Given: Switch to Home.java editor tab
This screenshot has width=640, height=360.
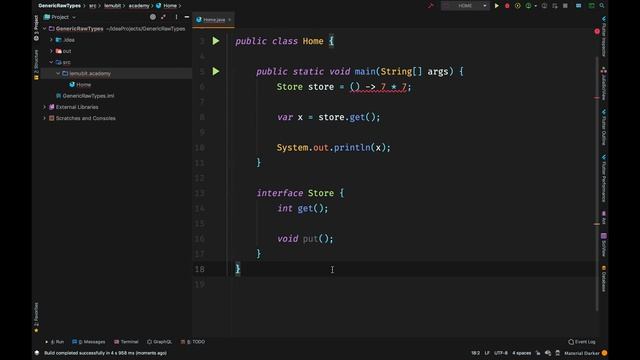Looking at the screenshot, I should (x=214, y=20).
